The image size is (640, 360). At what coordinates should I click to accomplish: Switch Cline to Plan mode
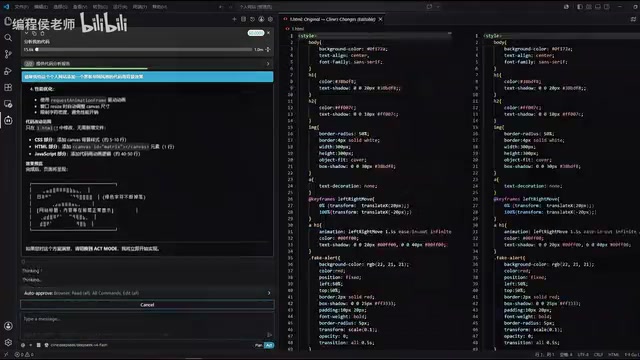pyautogui.click(x=258, y=345)
